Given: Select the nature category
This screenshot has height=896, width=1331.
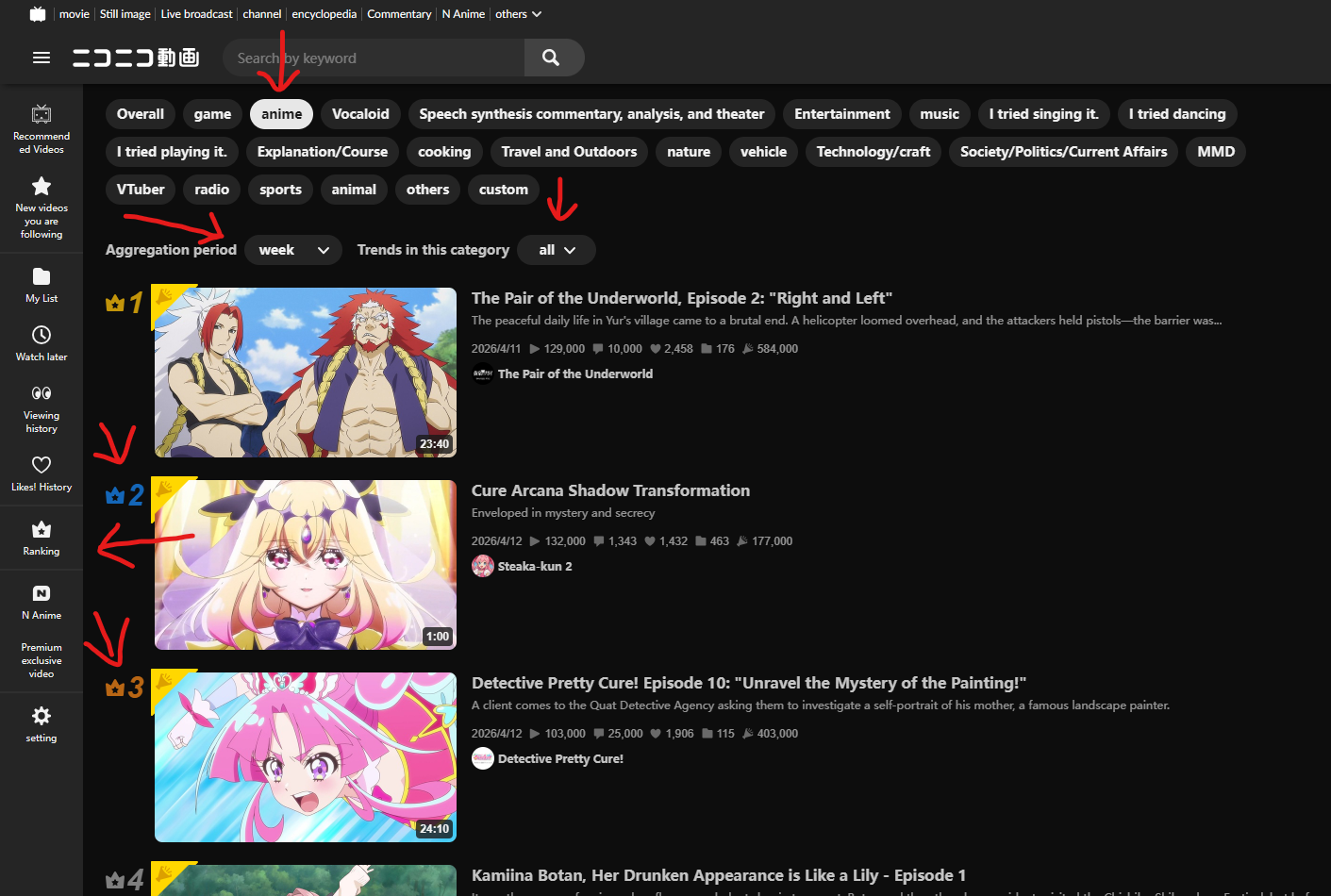Looking at the screenshot, I should 689,152.
